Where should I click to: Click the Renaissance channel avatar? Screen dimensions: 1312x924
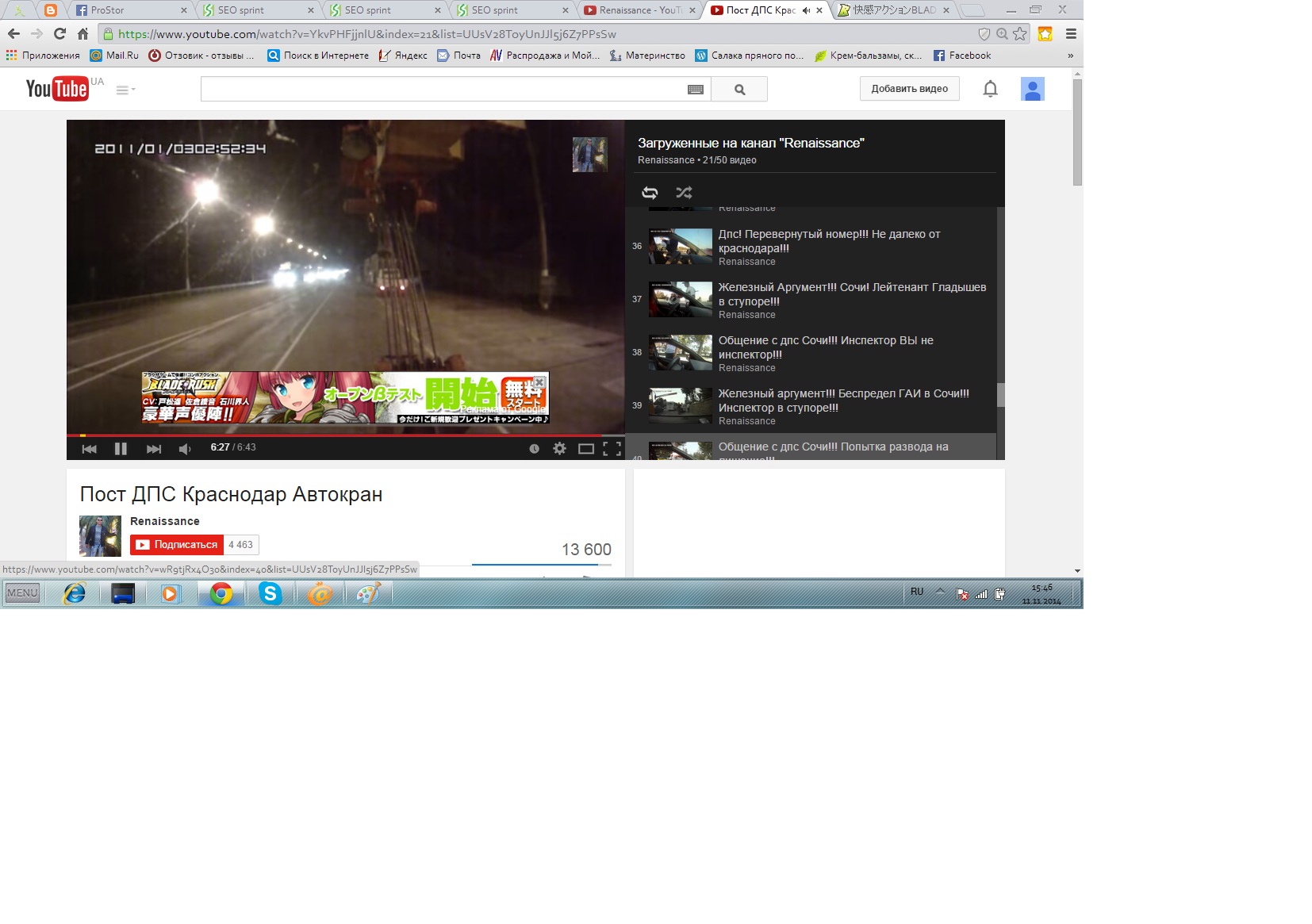[x=100, y=535]
